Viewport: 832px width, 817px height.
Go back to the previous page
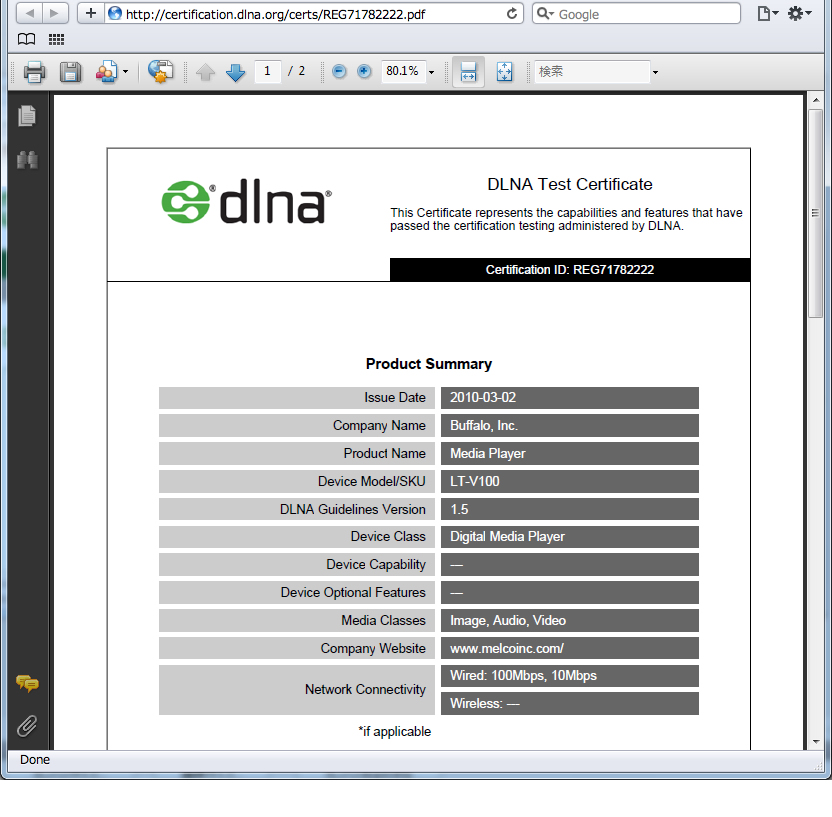[x=30, y=13]
